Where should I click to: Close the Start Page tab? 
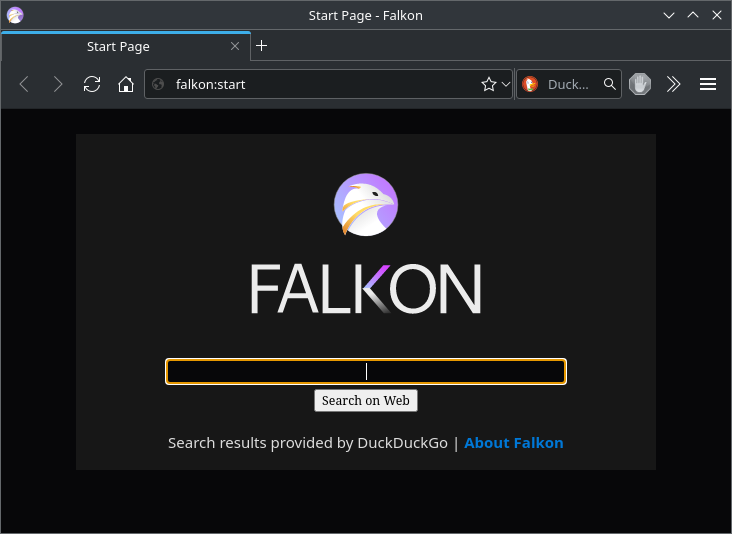click(x=235, y=46)
